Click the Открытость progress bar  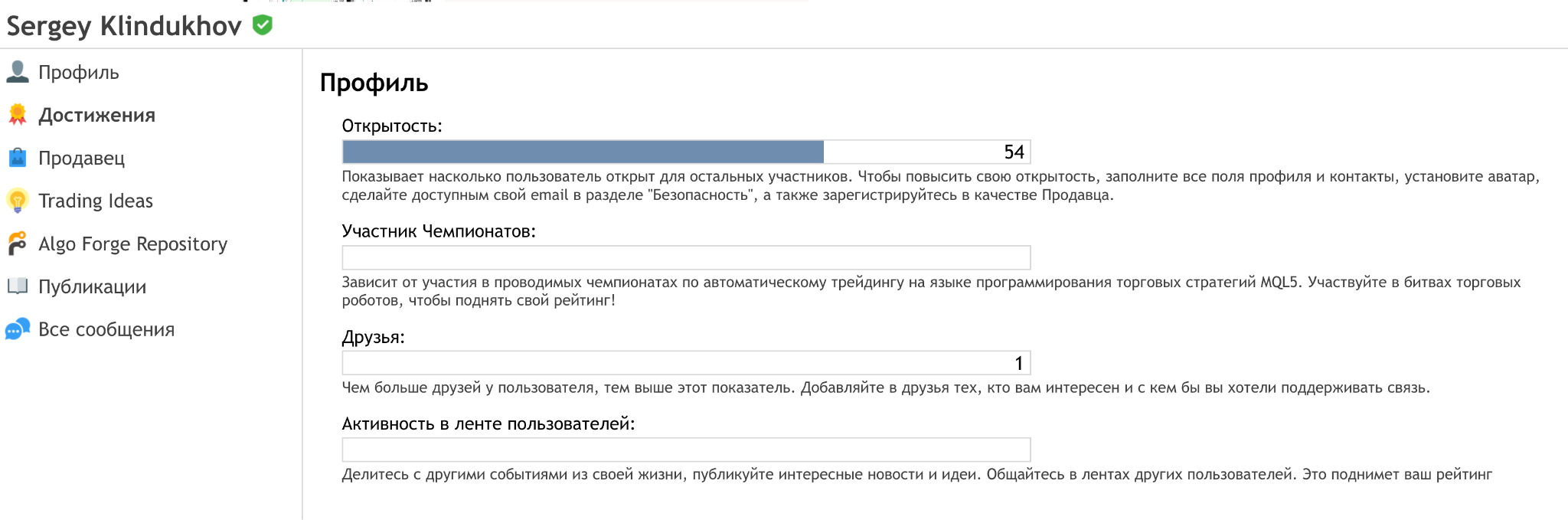(686, 152)
